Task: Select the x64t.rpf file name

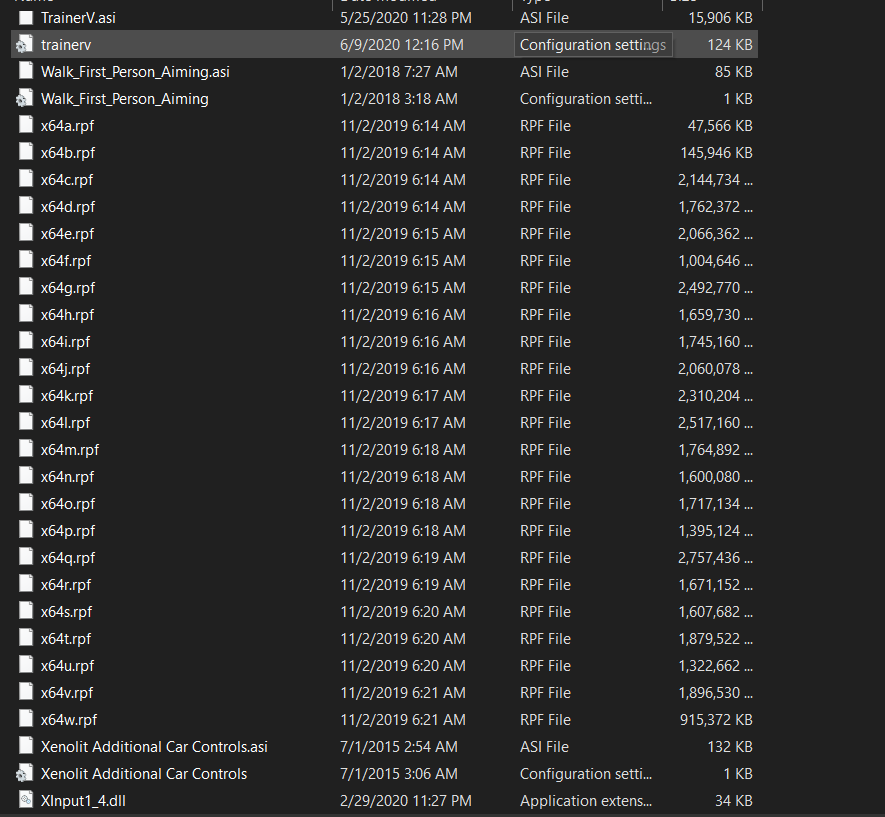Action: (65, 639)
